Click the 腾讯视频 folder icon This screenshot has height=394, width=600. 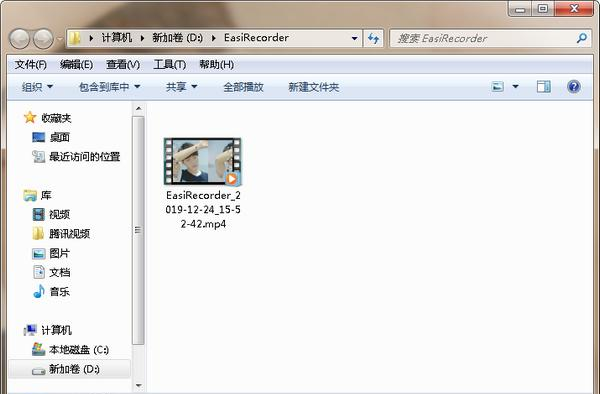(x=38, y=233)
